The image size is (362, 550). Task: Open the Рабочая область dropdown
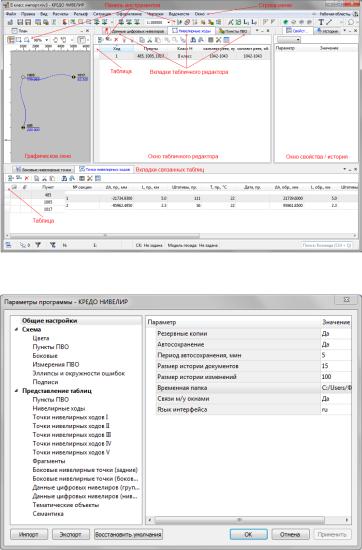click(x=336, y=14)
